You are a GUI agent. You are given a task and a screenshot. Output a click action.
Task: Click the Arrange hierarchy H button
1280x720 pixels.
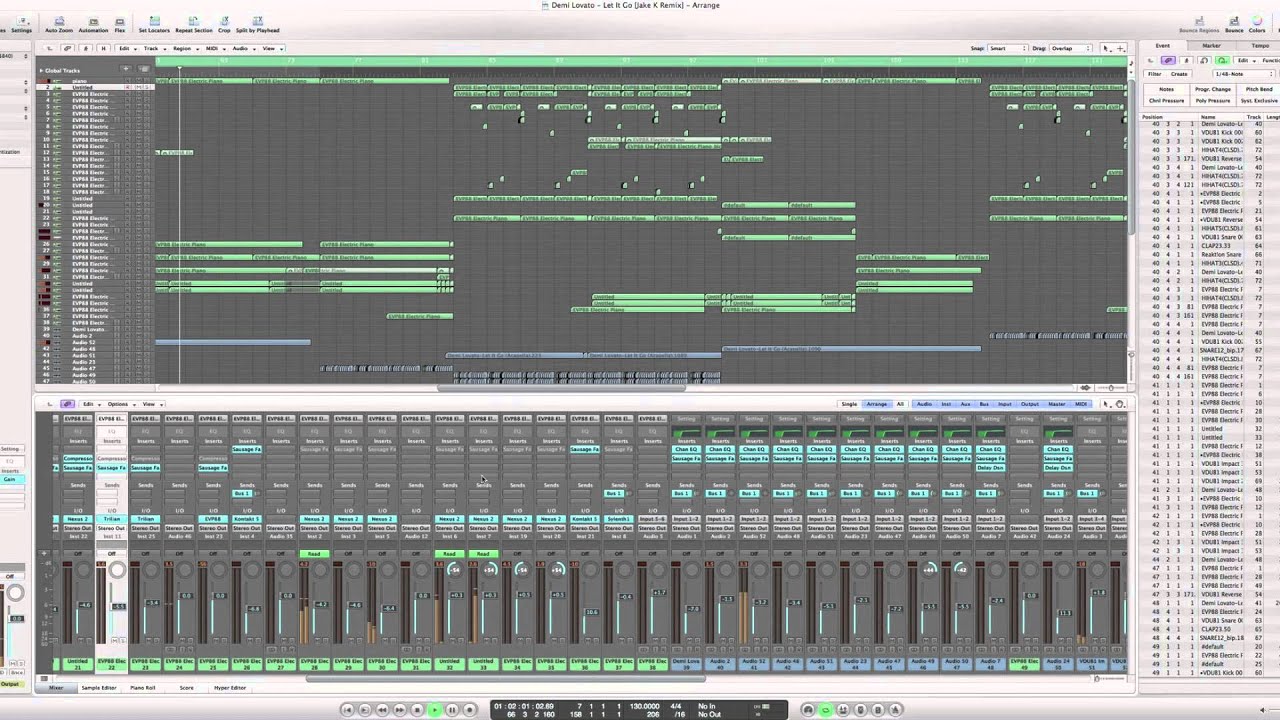[x=102, y=48]
